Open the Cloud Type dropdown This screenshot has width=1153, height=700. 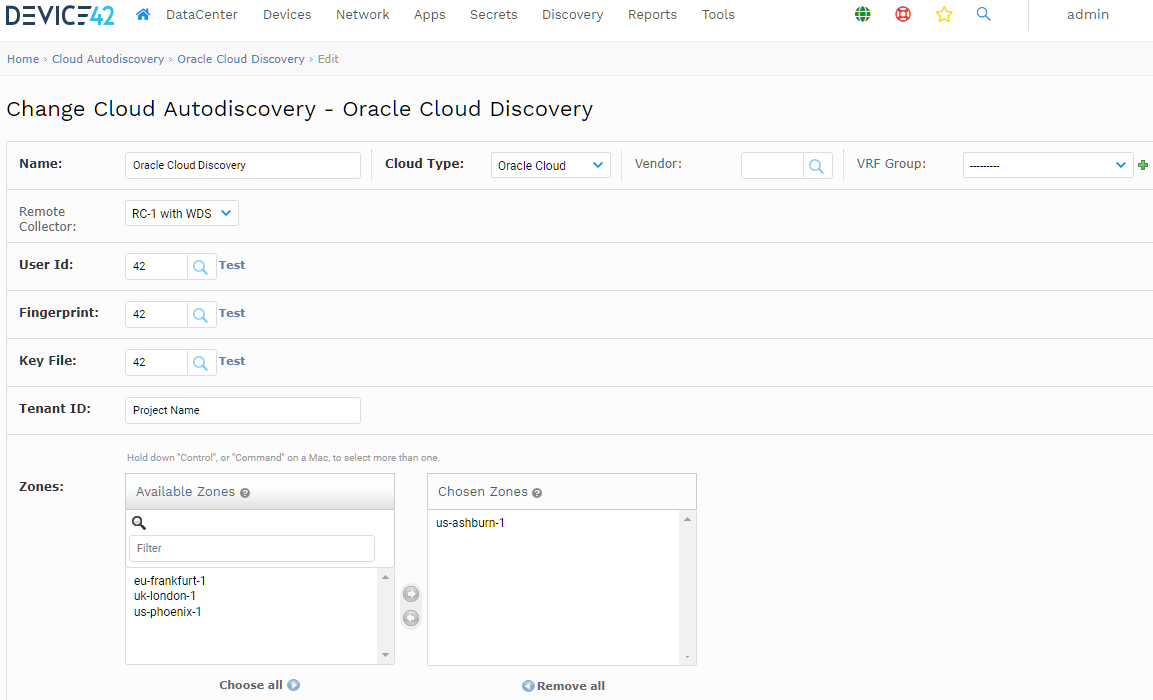point(550,164)
